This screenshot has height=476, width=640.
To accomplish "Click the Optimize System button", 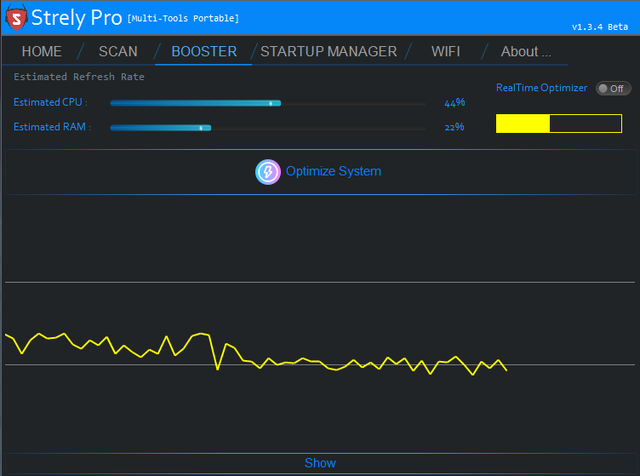I will pyautogui.click(x=320, y=172).
